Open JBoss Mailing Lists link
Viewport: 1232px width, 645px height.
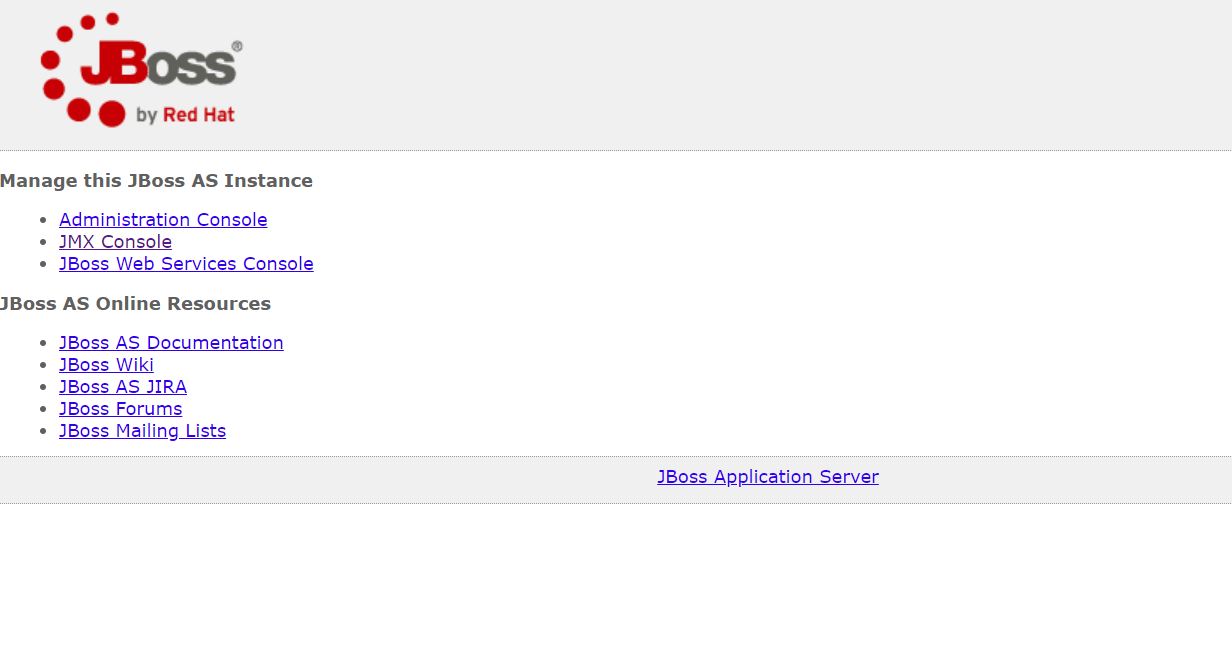pos(142,431)
